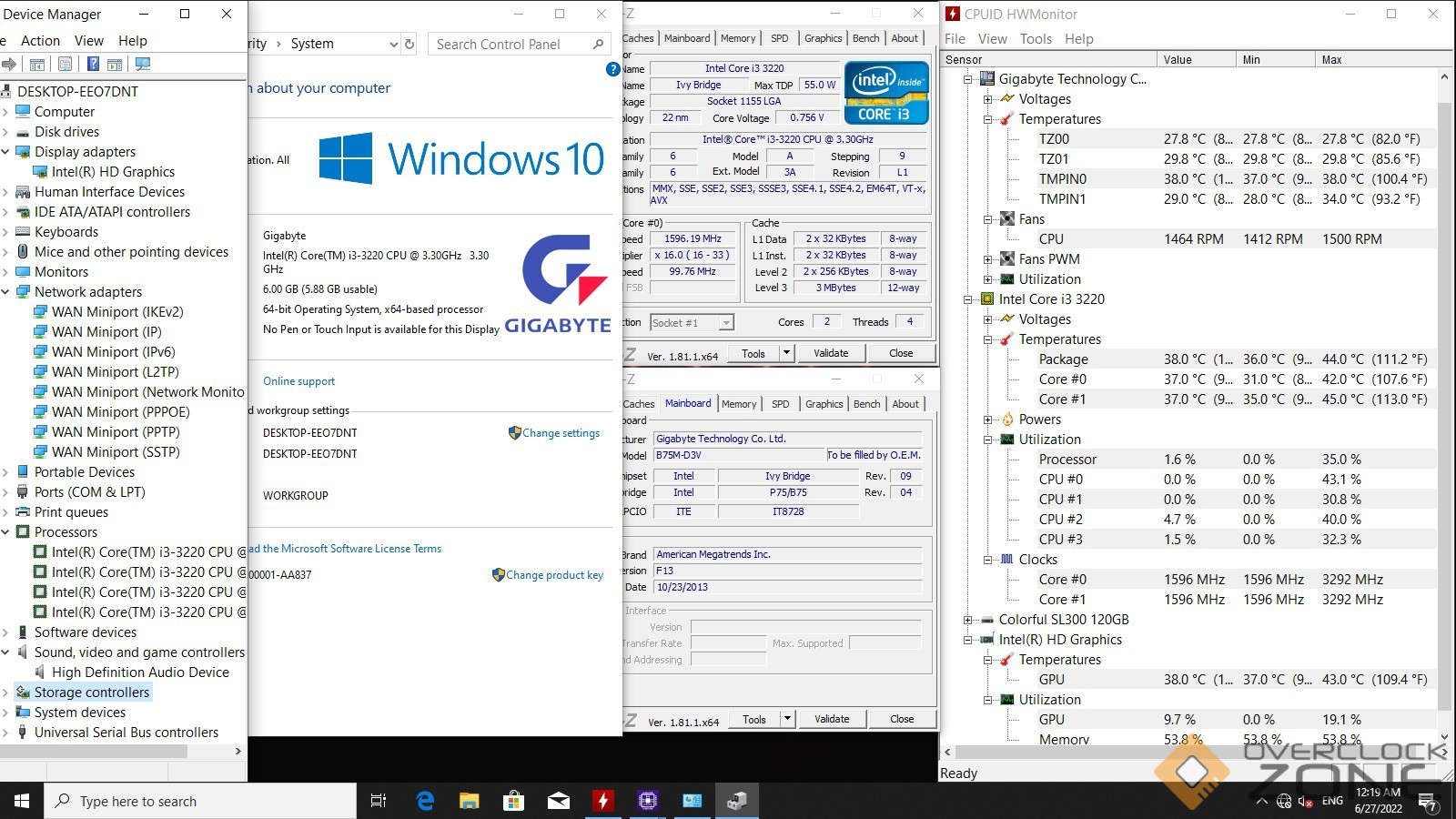The height and width of the screenshot is (819, 1456).
Task: Open the Tools menu in HWMonitor
Action: click(x=1036, y=39)
